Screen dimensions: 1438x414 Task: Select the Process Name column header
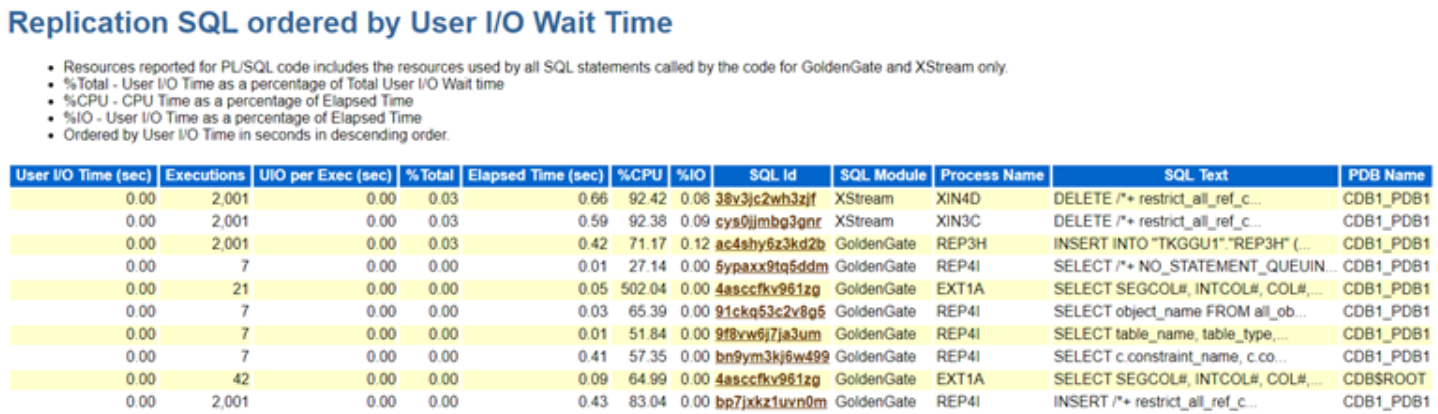992,176
